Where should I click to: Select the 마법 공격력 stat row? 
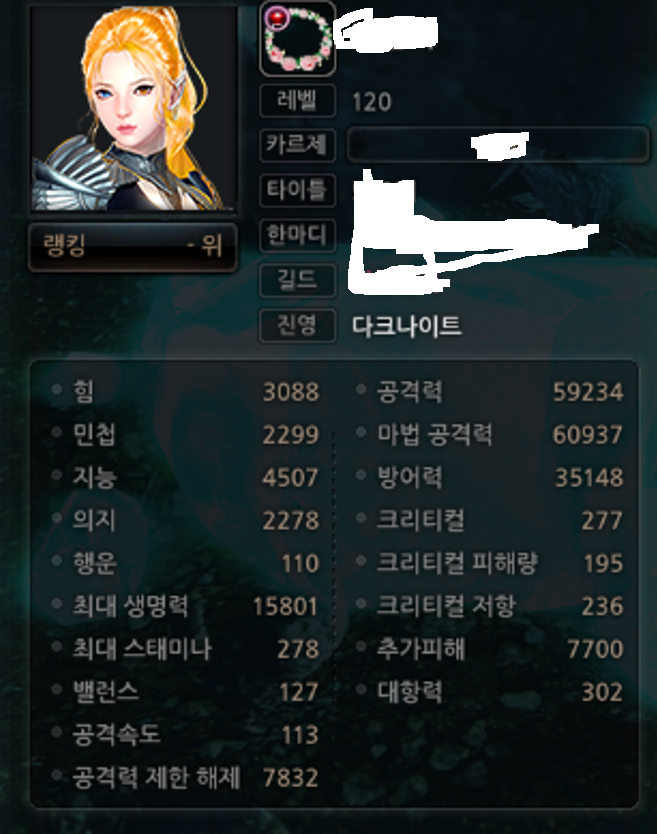pyautogui.click(x=489, y=435)
